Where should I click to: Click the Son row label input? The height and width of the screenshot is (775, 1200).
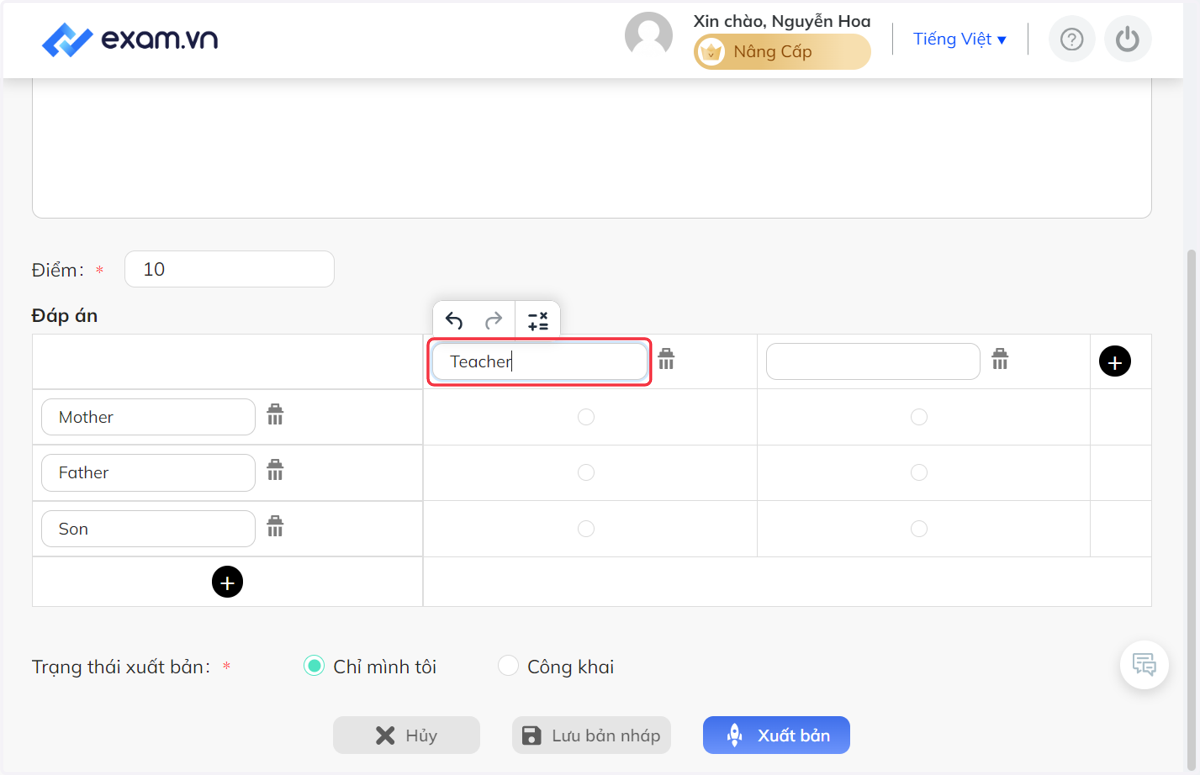(x=148, y=528)
